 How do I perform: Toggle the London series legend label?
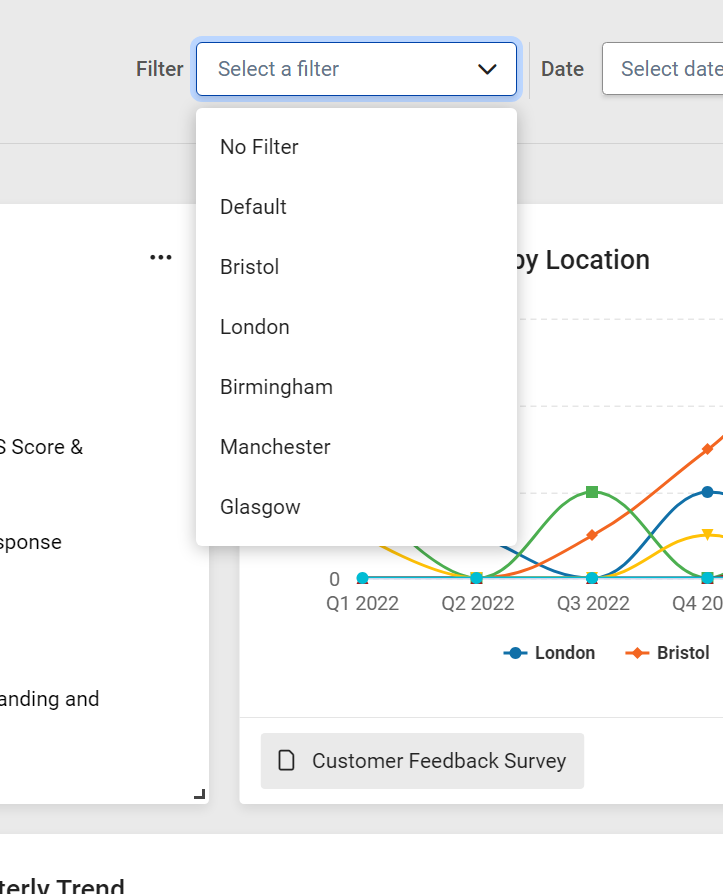(x=565, y=653)
